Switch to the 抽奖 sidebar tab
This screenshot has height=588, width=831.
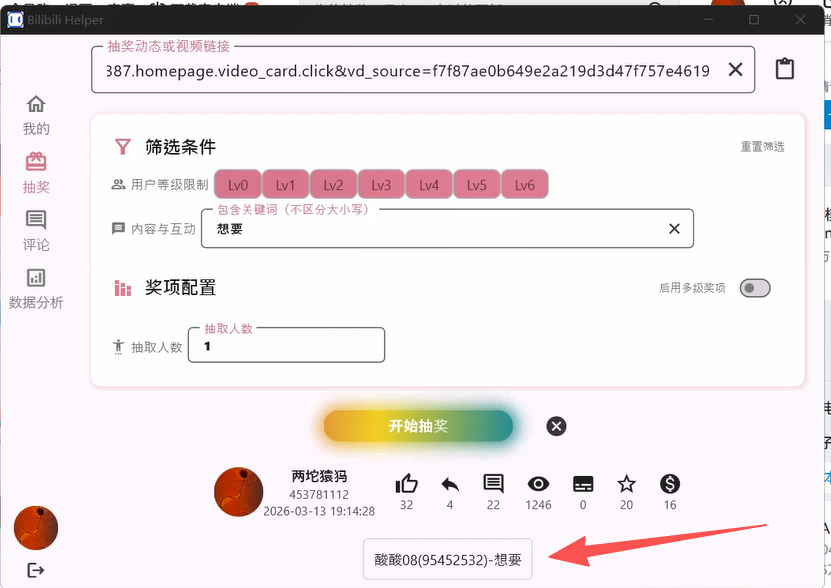pos(35,172)
